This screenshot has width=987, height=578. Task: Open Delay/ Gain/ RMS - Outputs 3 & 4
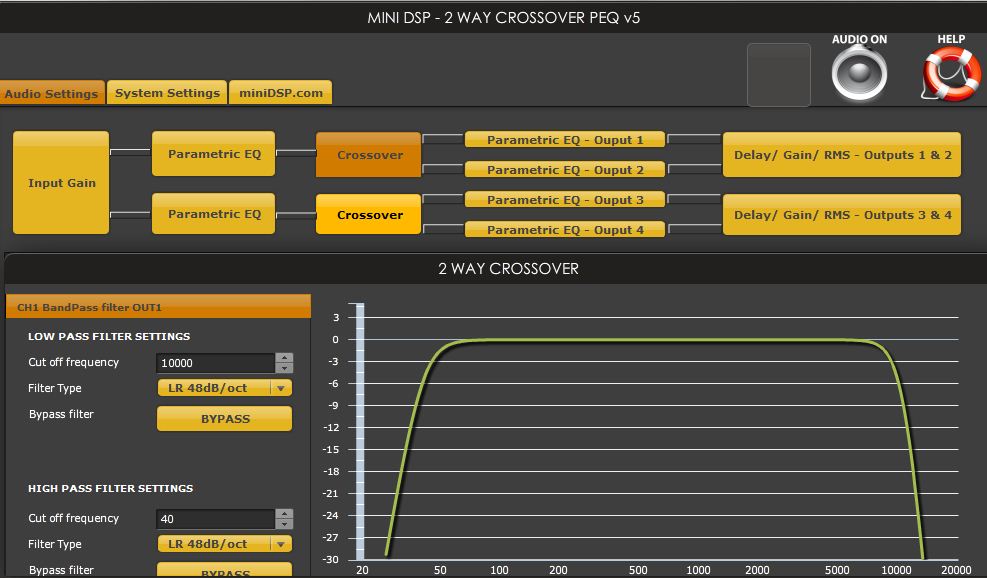pyautogui.click(x=842, y=215)
